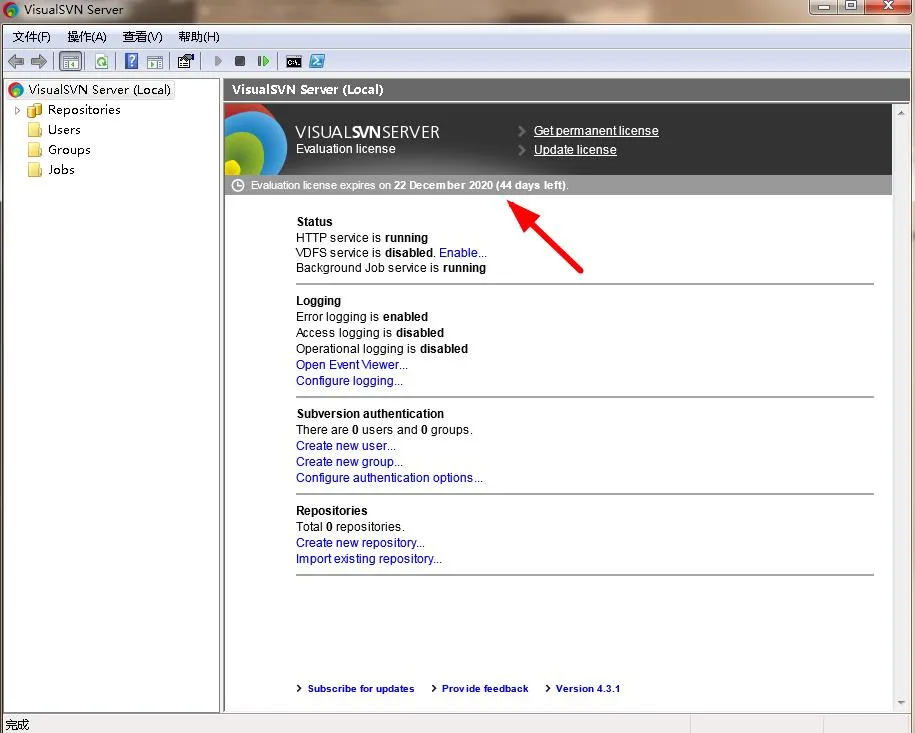Click the green Refresh toolbar icon
915x733 pixels.
tap(101, 62)
